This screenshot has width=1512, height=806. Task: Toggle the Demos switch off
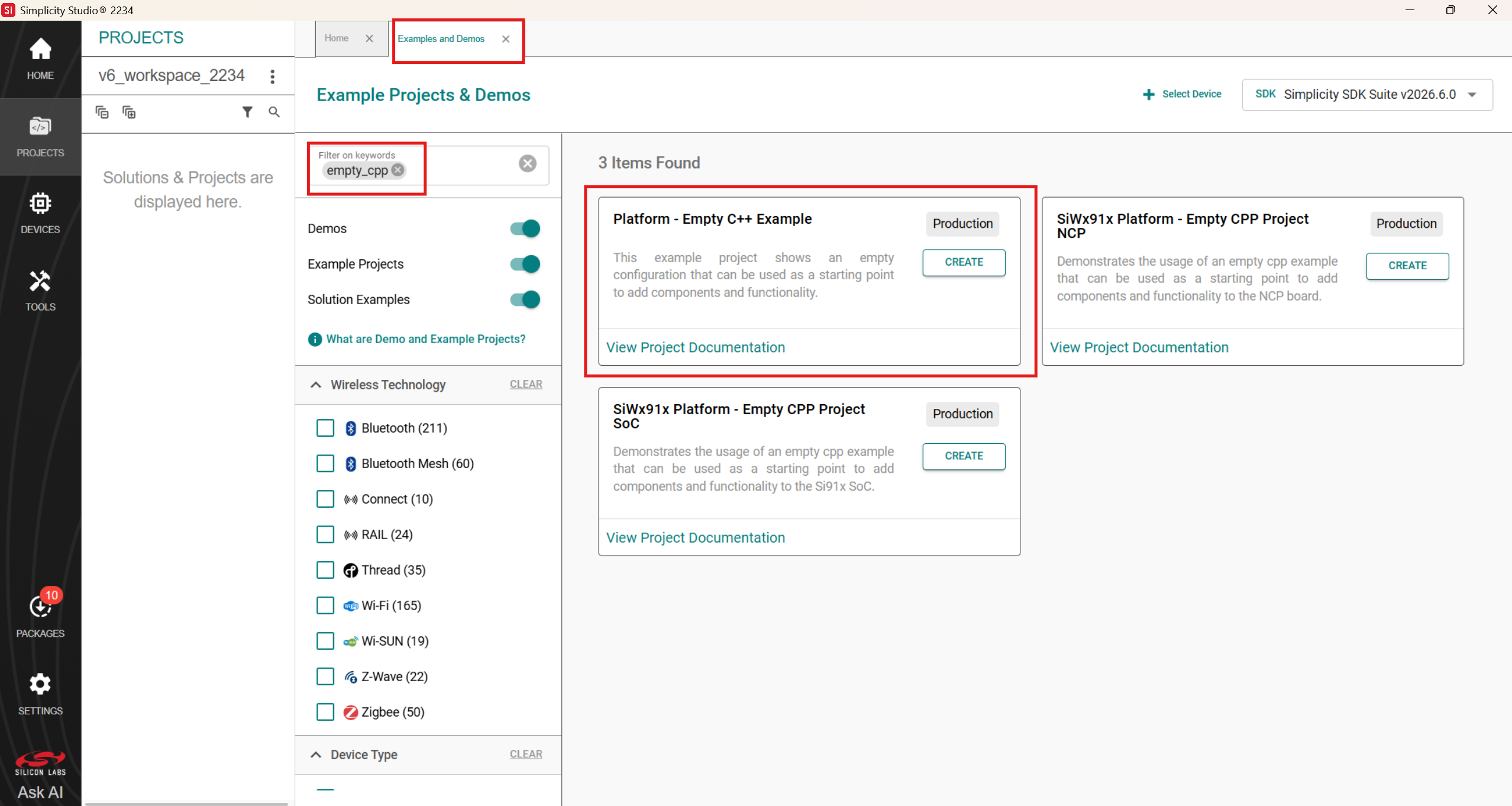coord(525,228)
